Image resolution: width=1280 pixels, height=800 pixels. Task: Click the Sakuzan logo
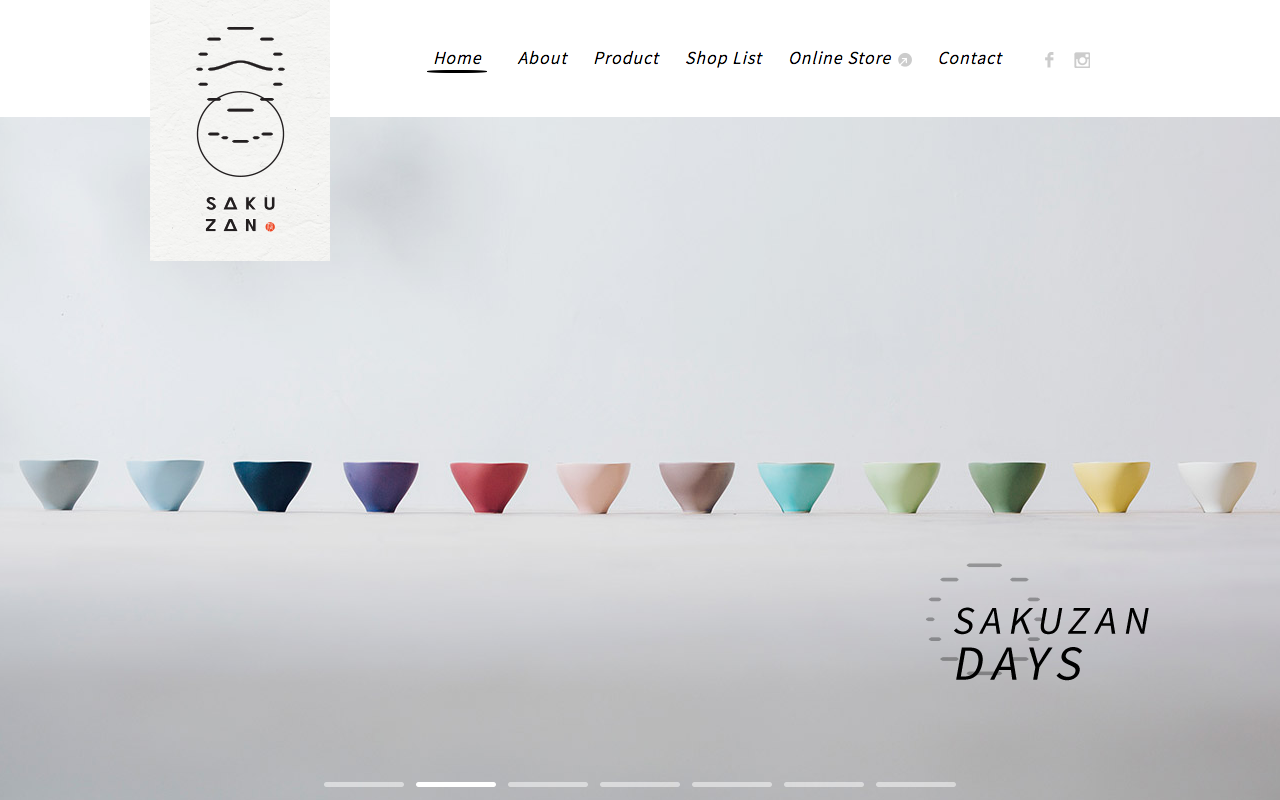(x=240, y=130)
